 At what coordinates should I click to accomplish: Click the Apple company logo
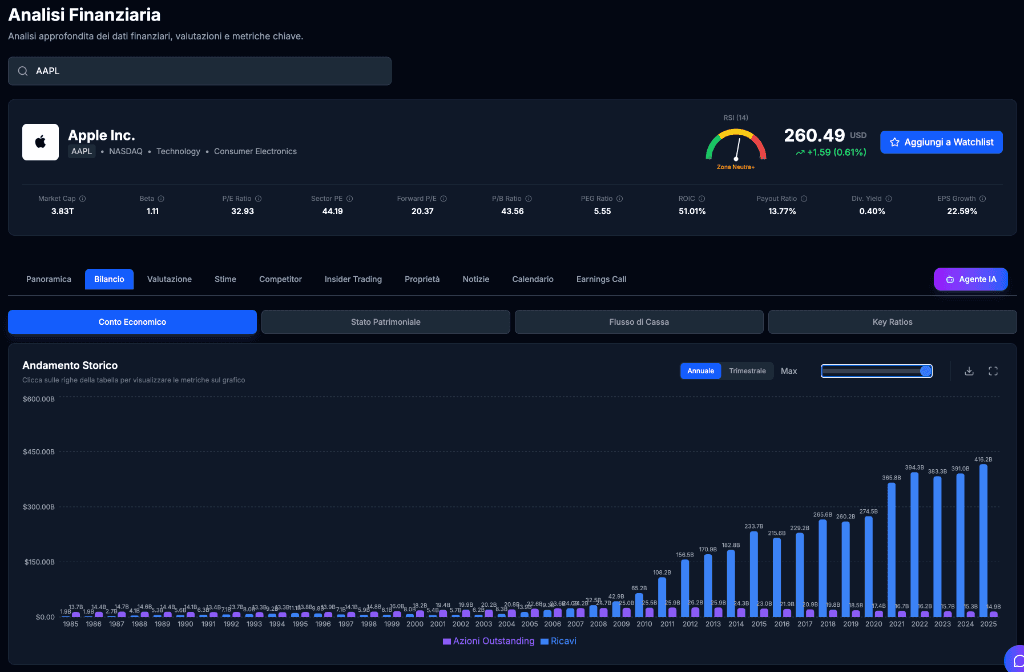41,142
